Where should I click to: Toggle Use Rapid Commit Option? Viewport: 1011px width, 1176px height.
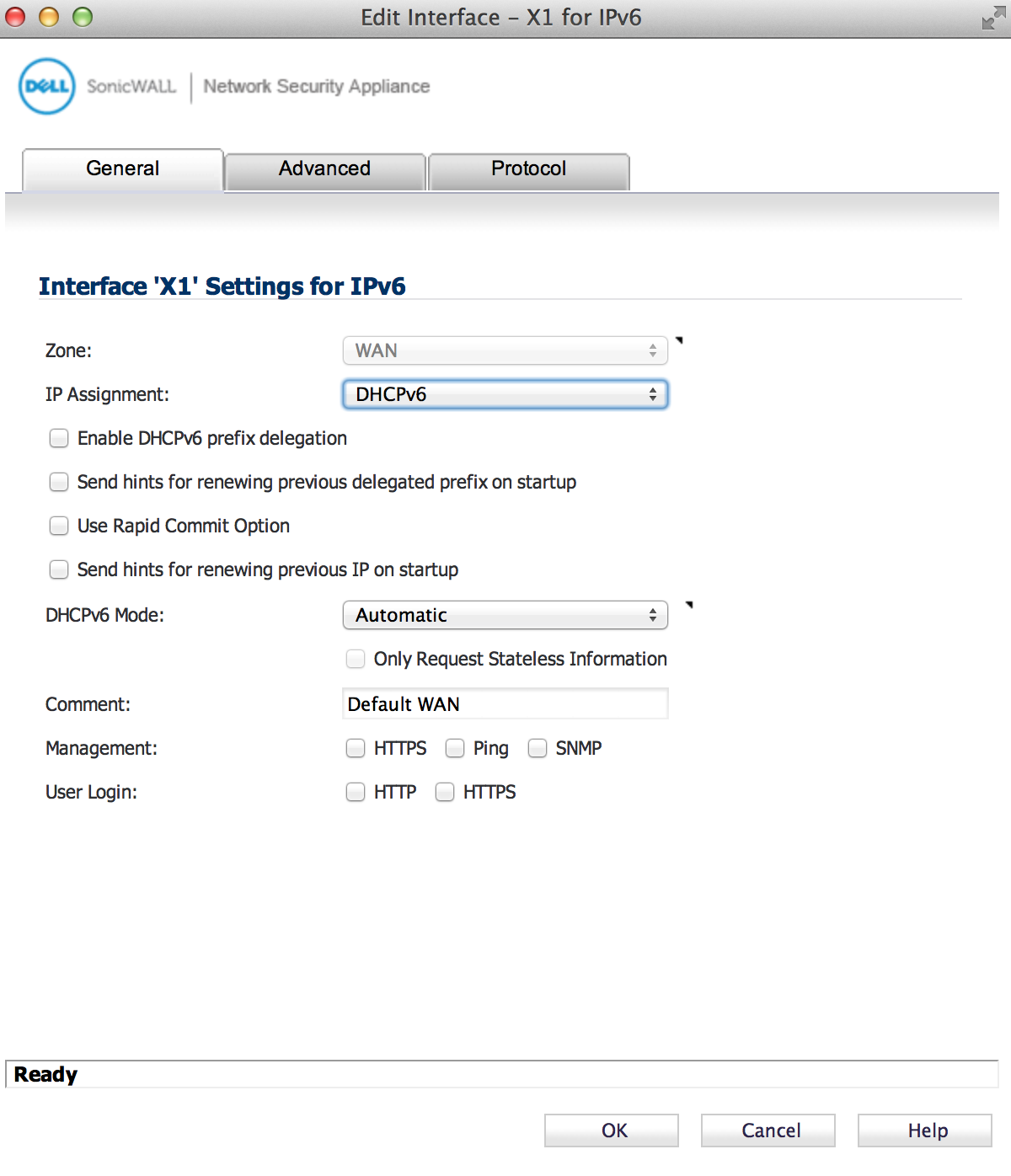(59, 526)
